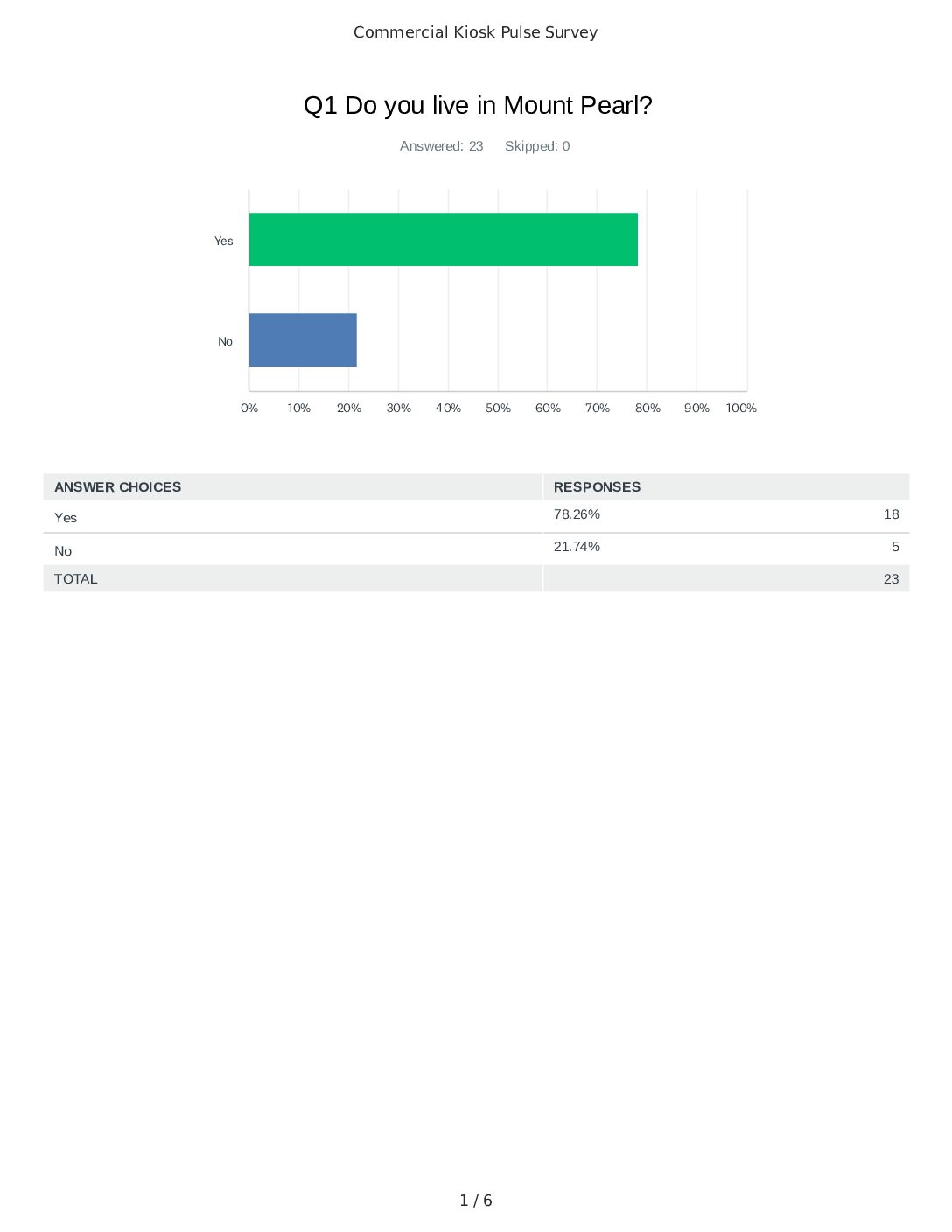Viewport: 952px width, 1232px height.
Task: Click the ANSWER CHOICES column header
Action: tap(117, 487)
